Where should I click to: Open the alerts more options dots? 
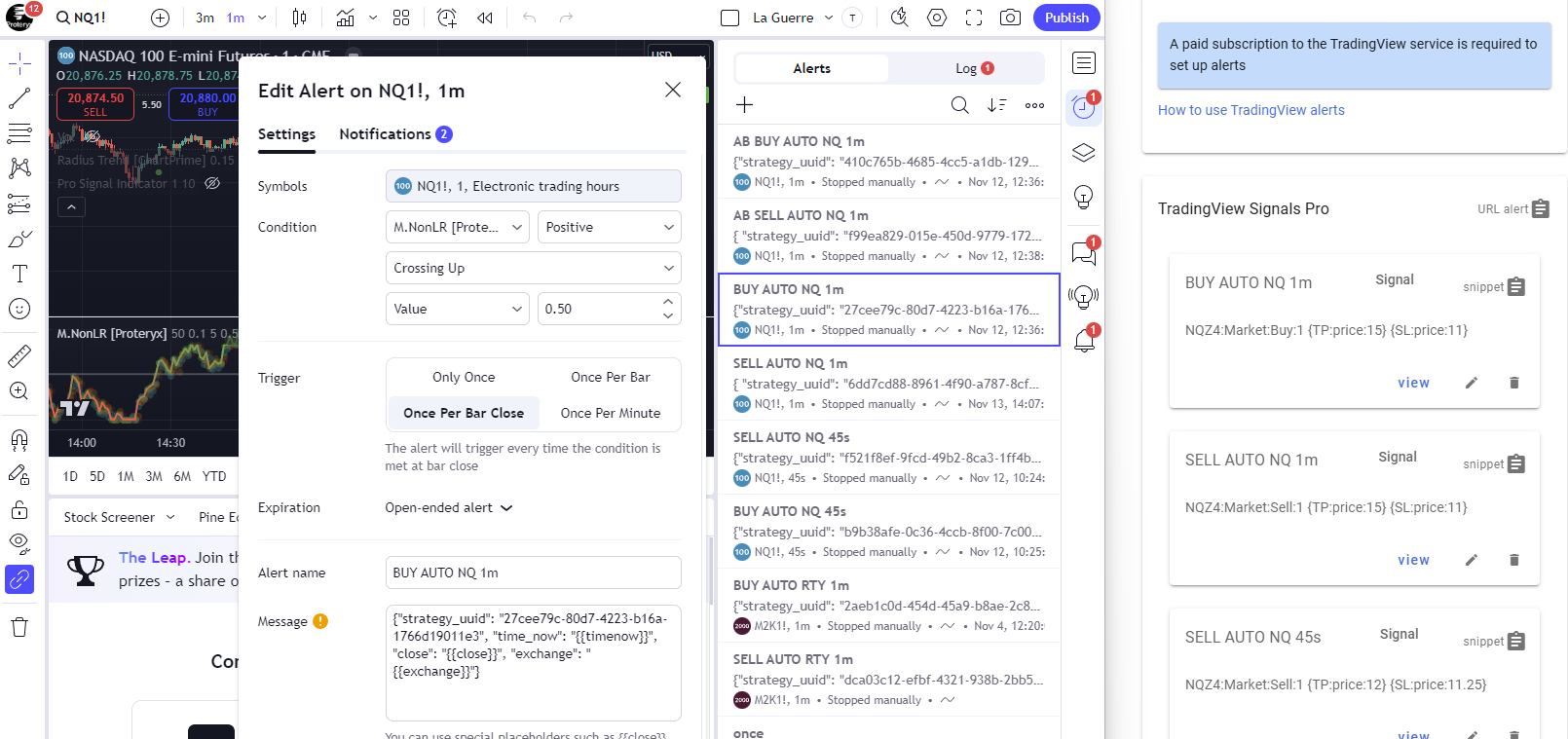(1034, 104)
